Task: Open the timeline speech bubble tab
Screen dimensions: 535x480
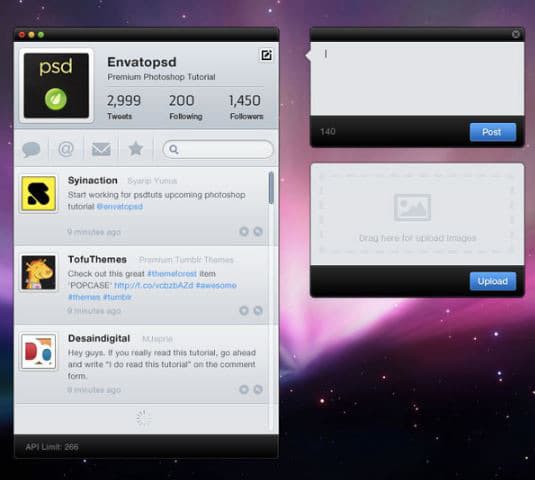Action: (31, 149)
